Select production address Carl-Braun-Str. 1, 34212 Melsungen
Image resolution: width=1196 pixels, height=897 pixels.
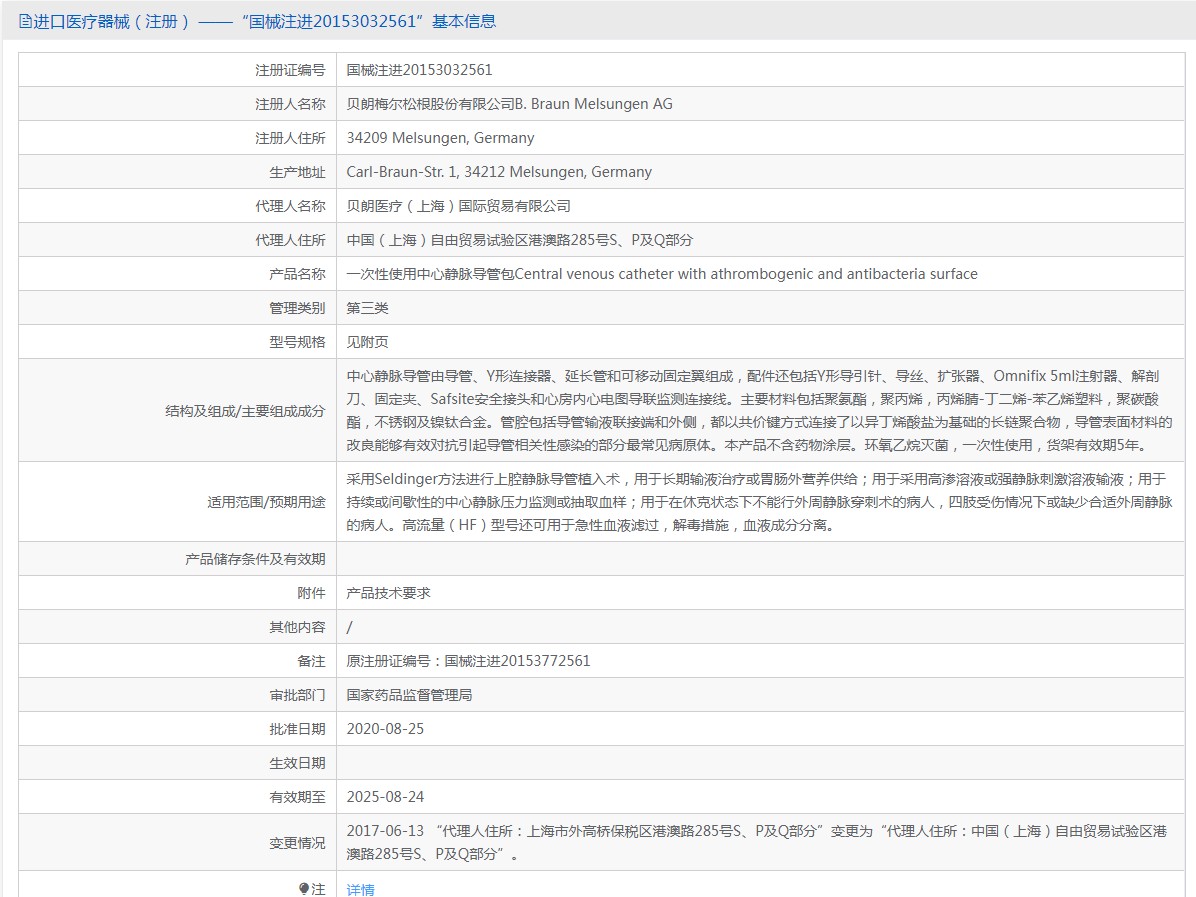[x=499, y=172]
